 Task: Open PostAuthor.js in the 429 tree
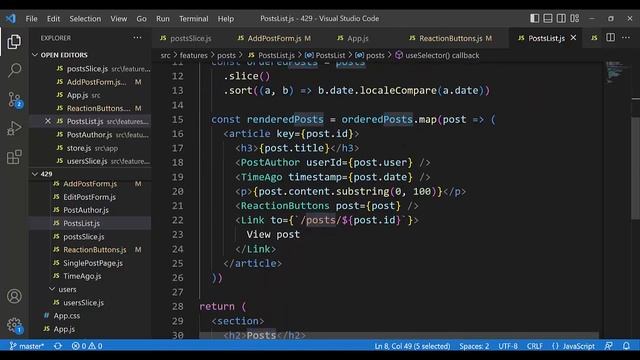click(86, 210)
